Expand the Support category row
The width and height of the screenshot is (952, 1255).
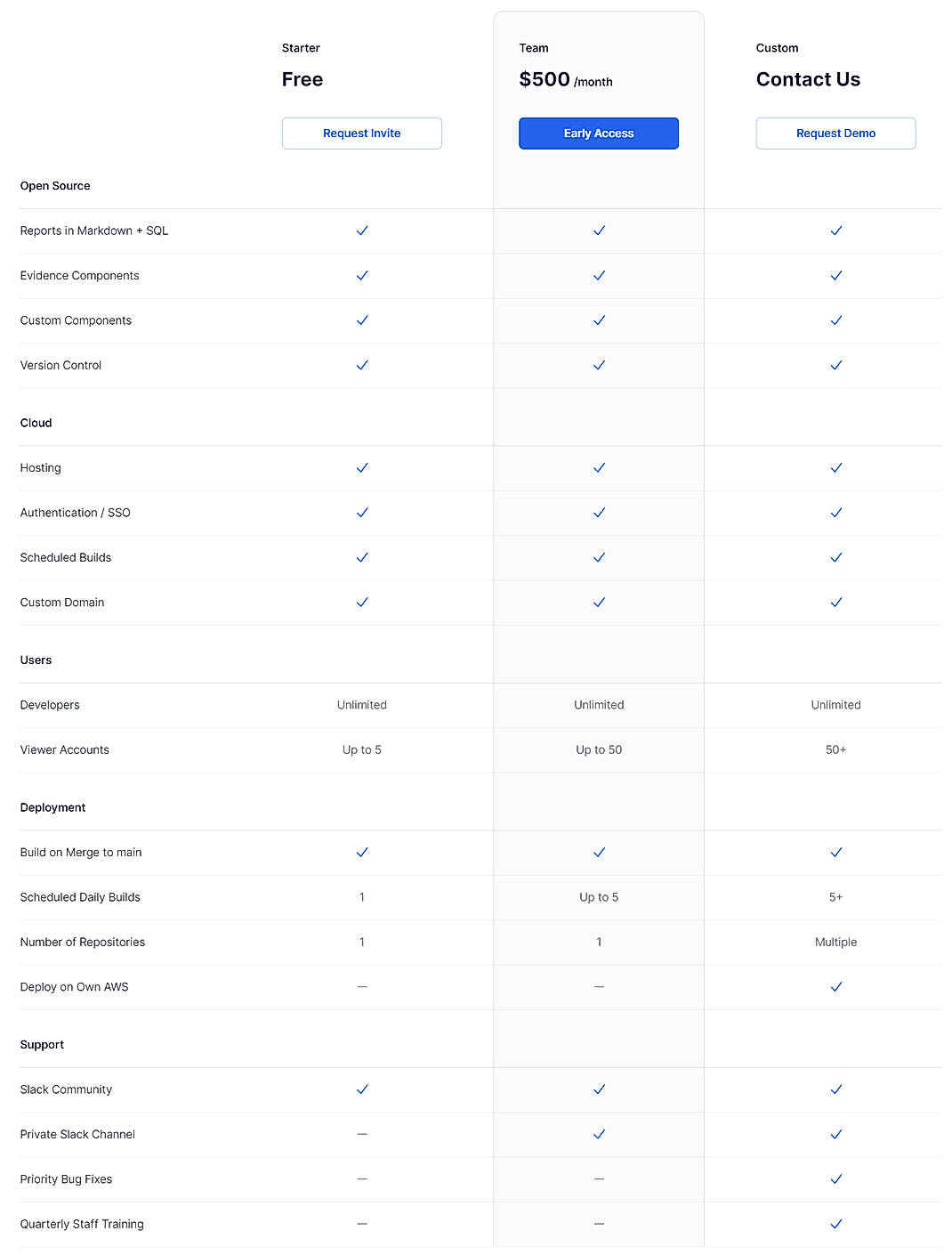point(42,1044)
